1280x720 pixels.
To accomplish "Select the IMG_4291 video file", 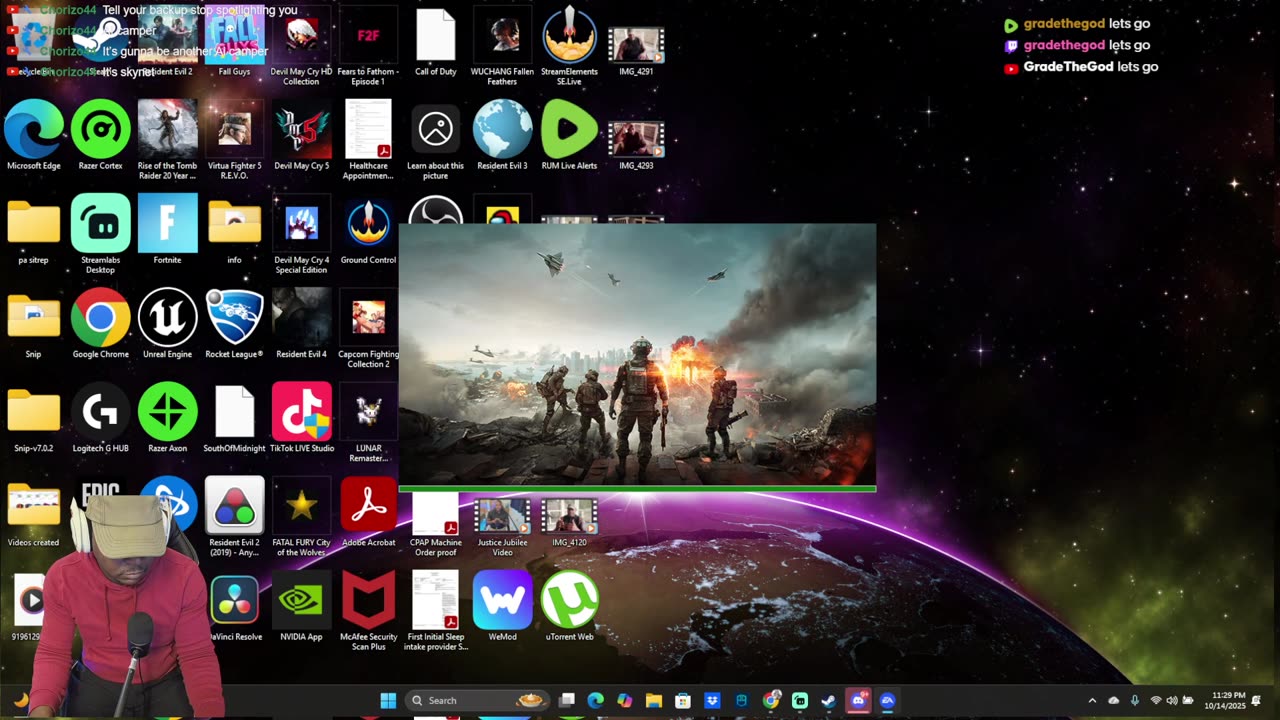I will (636, 51).
